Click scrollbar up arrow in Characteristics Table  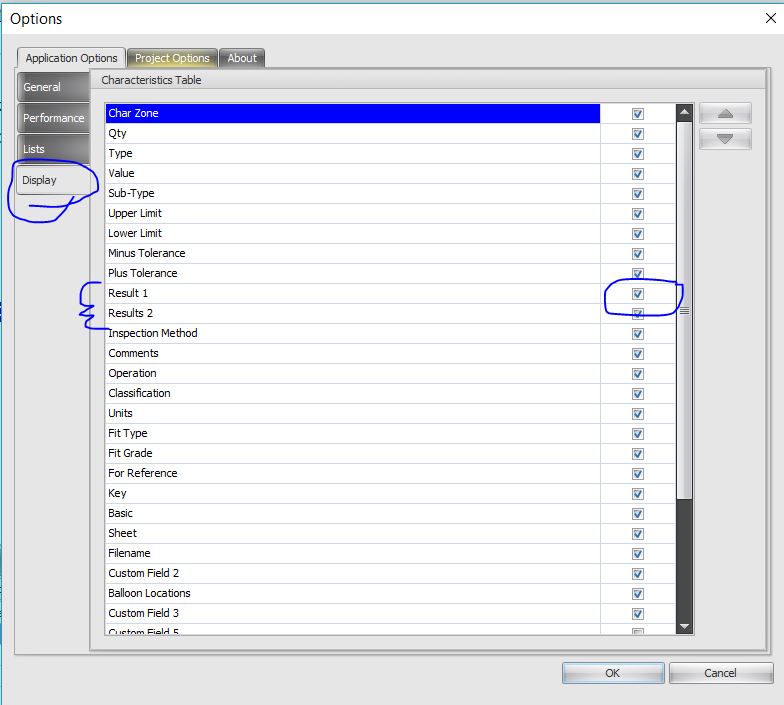[x=684, y=114]
